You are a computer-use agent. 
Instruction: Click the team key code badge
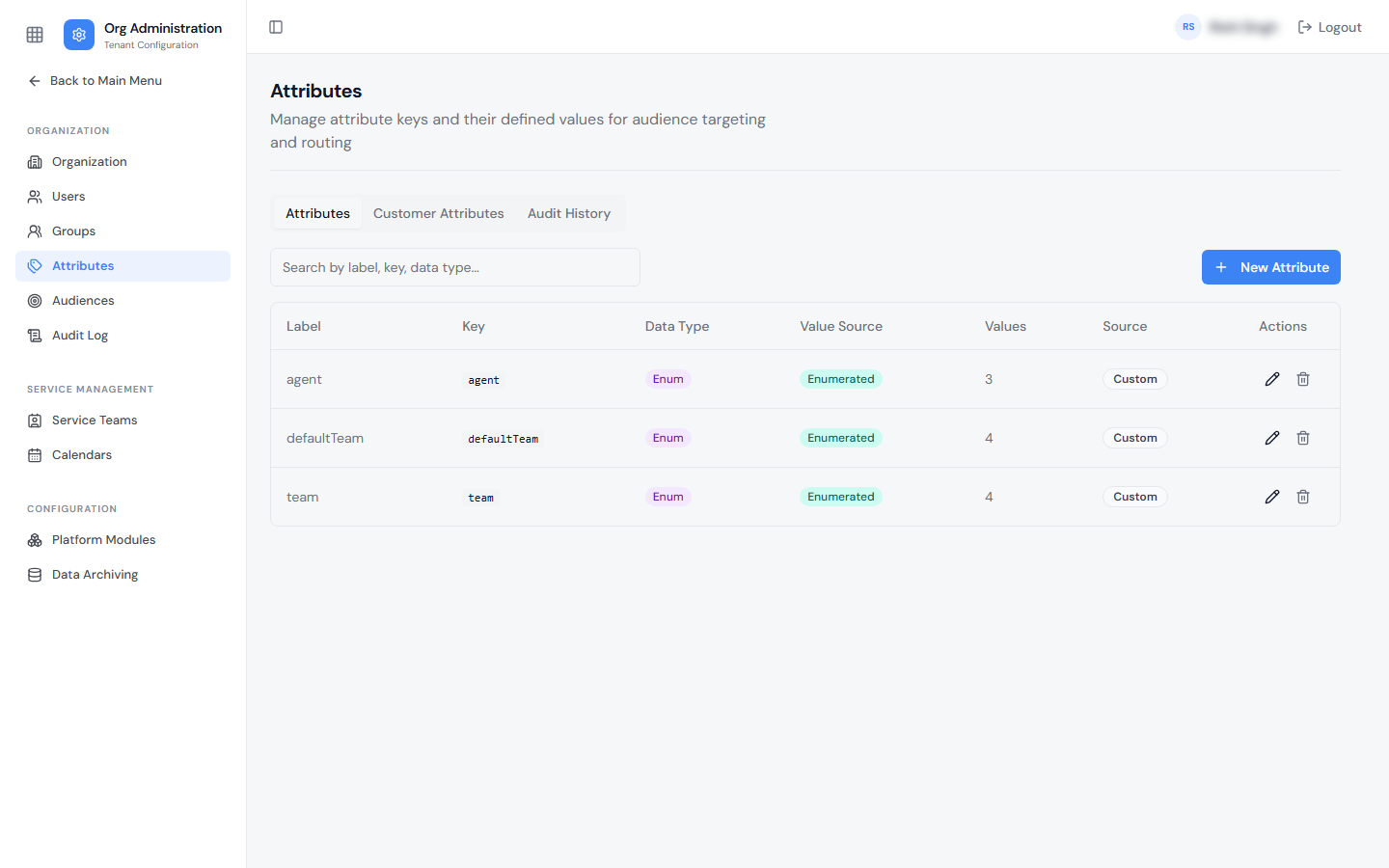(x=481, y=498)
